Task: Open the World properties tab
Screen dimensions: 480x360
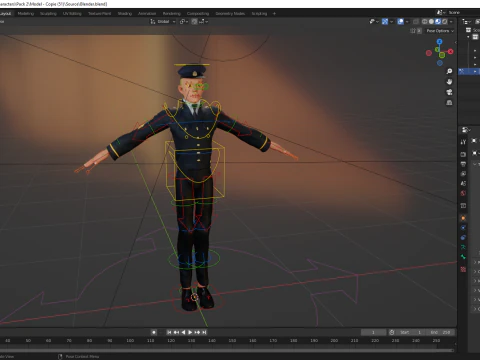Action: tap(463, 193)
